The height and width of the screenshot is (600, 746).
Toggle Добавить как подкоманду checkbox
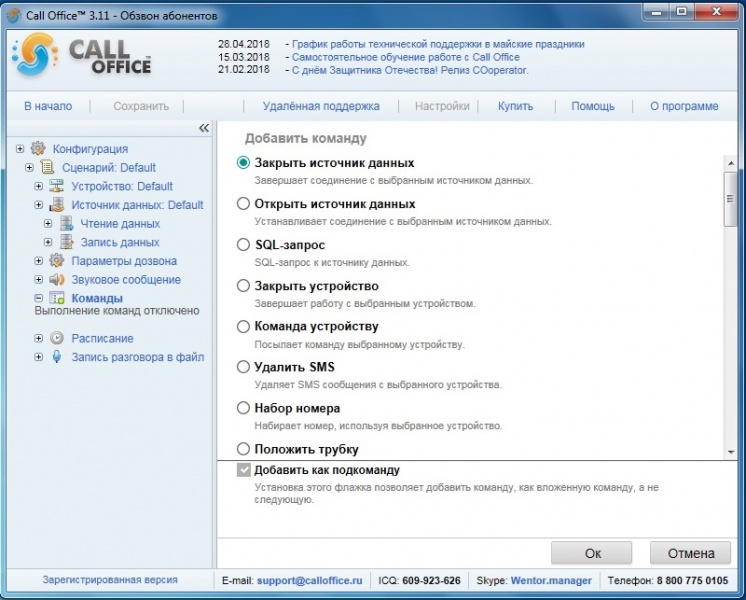244,470
